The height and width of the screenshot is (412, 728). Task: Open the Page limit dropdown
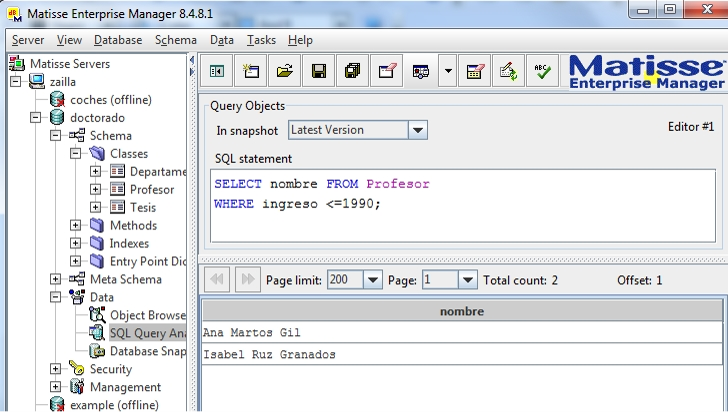point(372,280)
